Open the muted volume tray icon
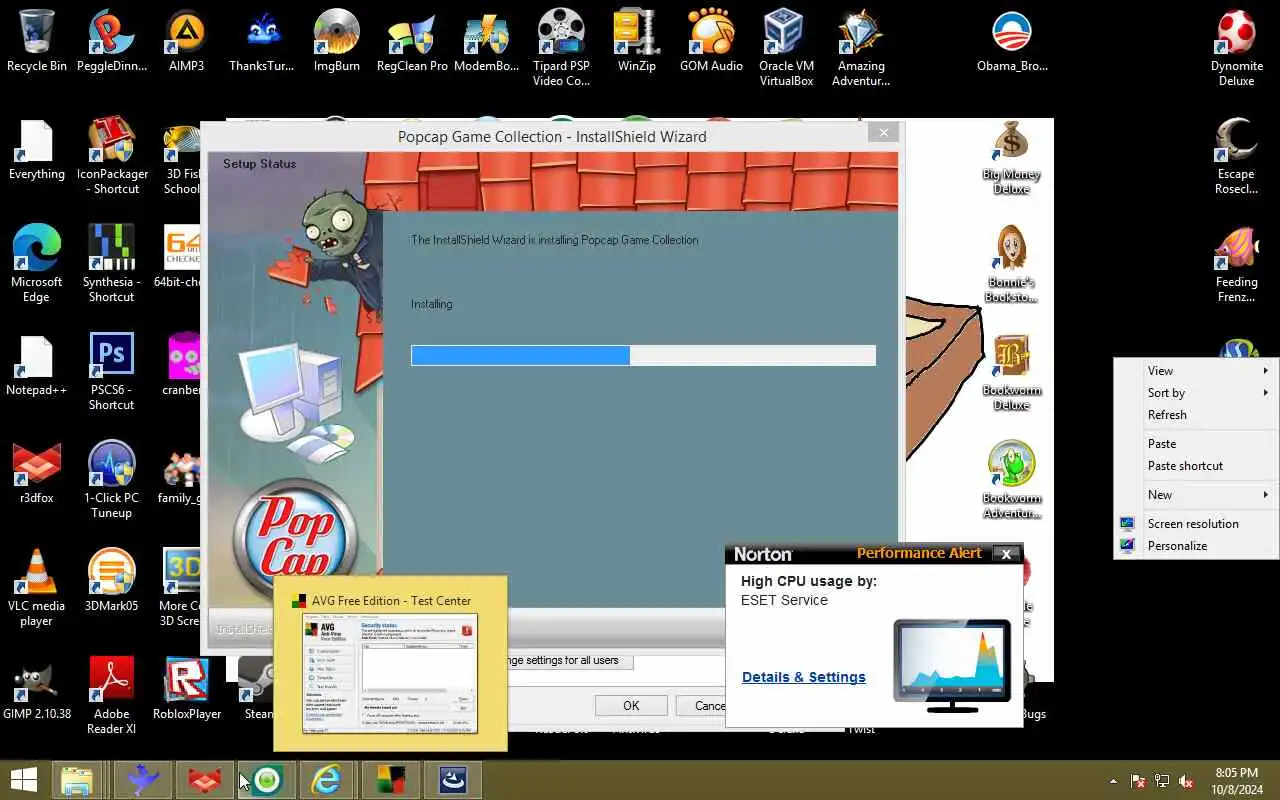This screenshot has width=1280, height=800. click(1186, 781)
